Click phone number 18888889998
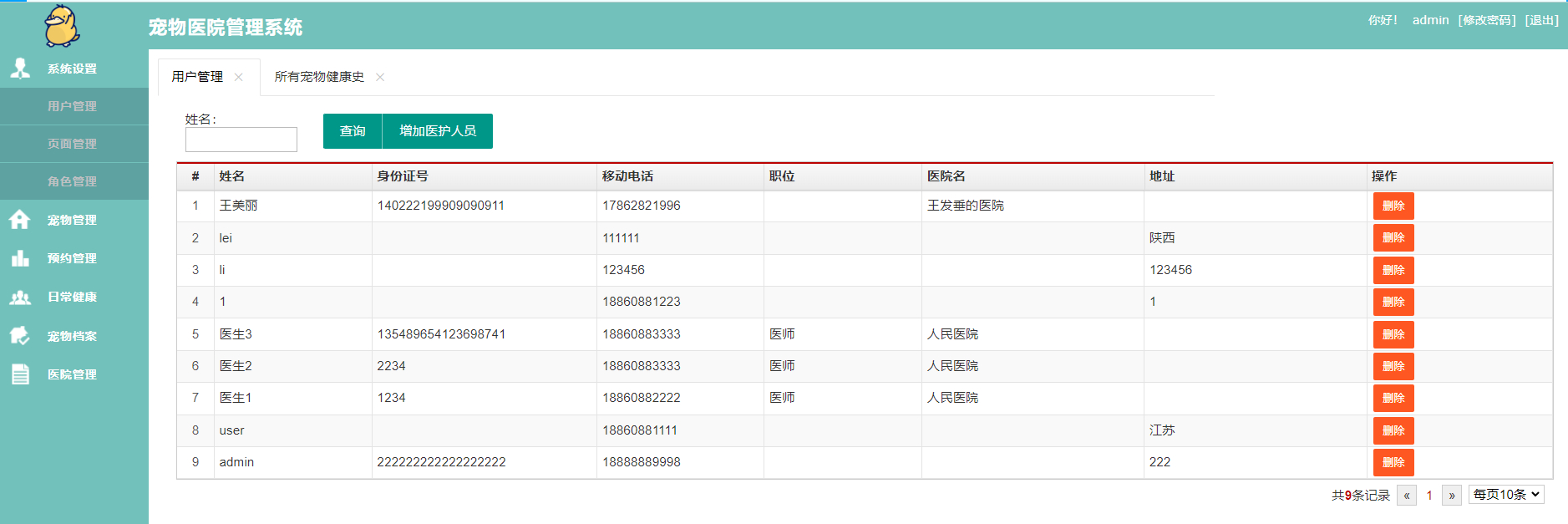This screenshot has width=1568, height=524. (642, 462)
